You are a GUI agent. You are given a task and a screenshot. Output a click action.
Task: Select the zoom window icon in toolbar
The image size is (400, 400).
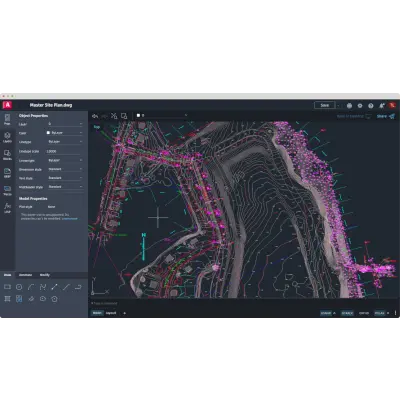pyautogui.click(x=124, y=116)
